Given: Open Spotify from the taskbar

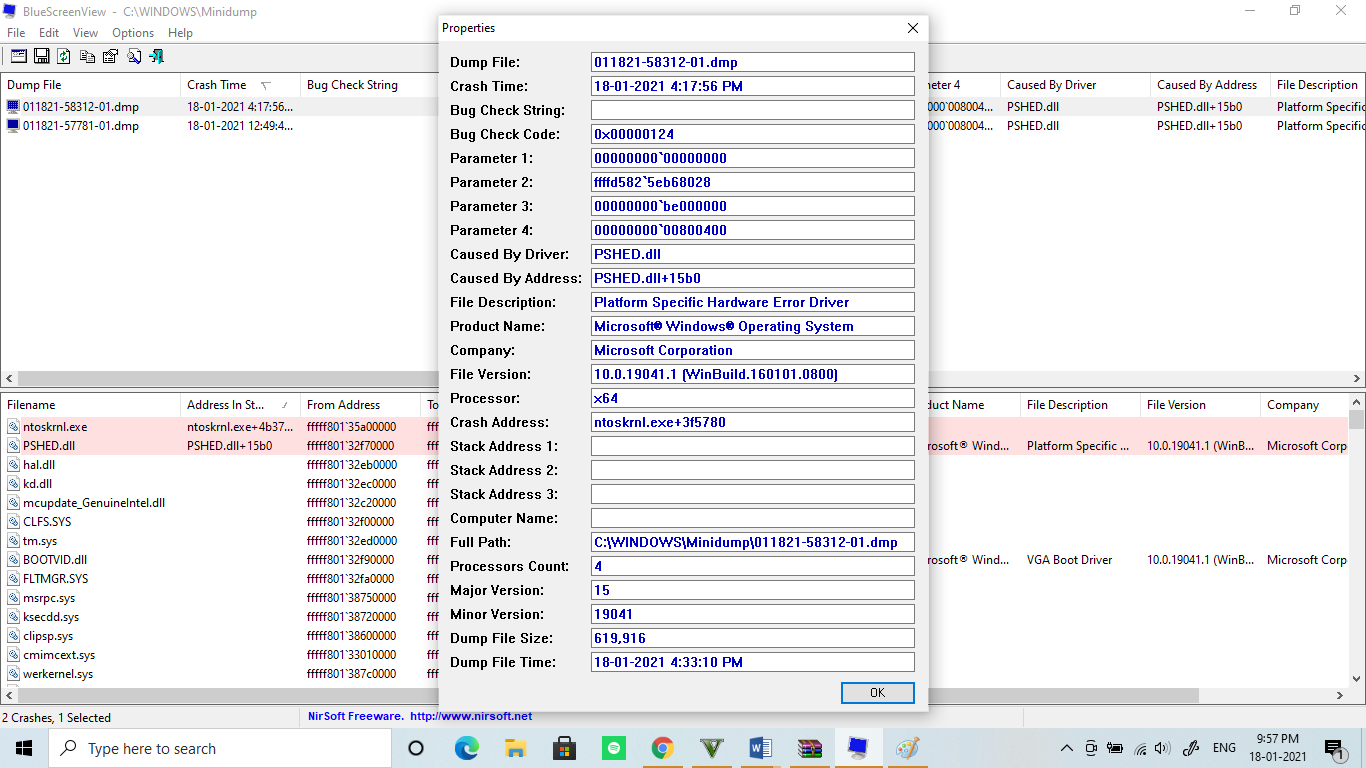Looking at the screenshot, I should point(613,748).
